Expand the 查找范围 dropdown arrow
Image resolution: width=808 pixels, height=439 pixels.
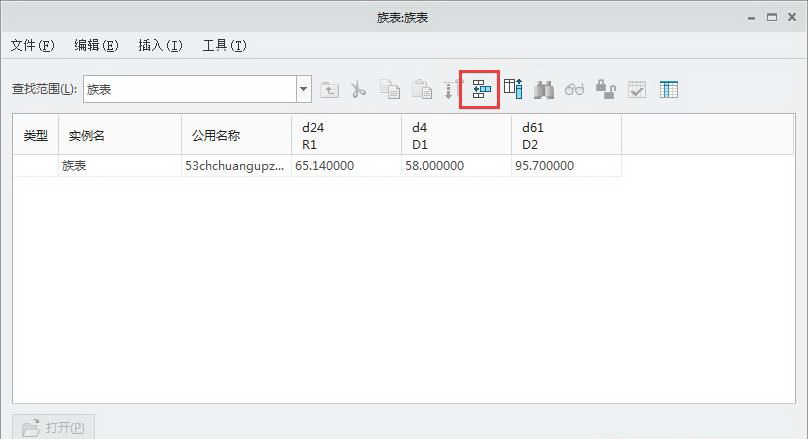304,89
